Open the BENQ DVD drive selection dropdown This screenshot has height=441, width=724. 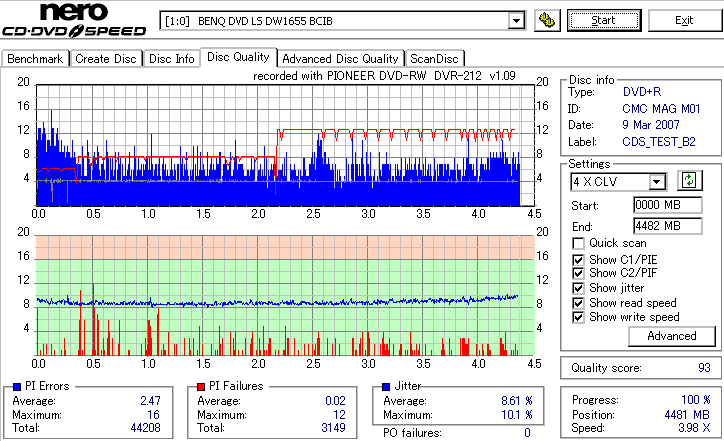516,21
